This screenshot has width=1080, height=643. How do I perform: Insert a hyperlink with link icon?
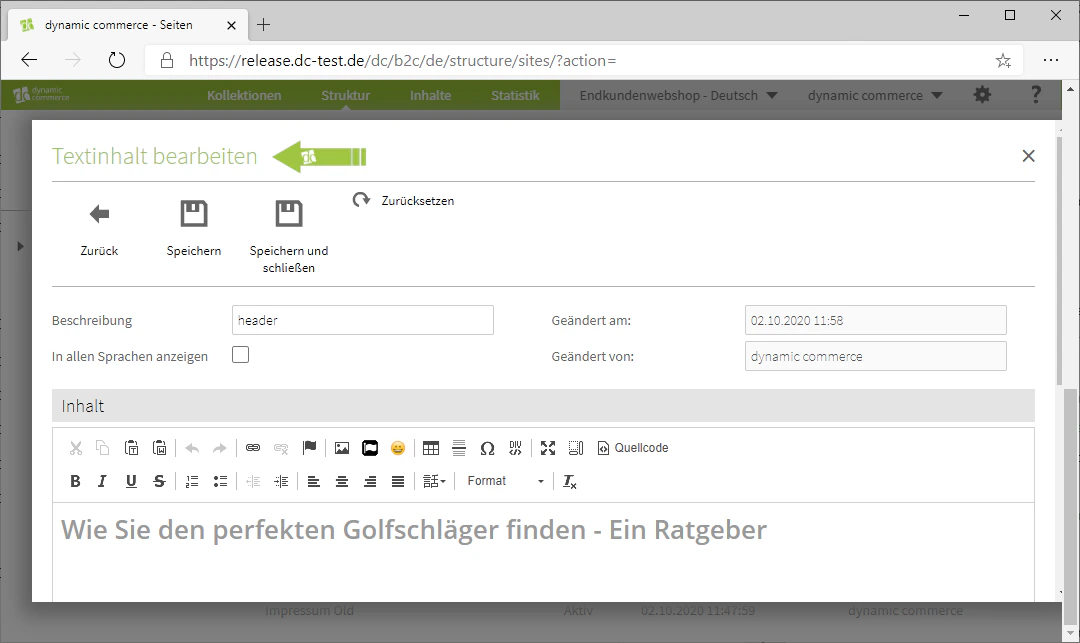(253, 448)
